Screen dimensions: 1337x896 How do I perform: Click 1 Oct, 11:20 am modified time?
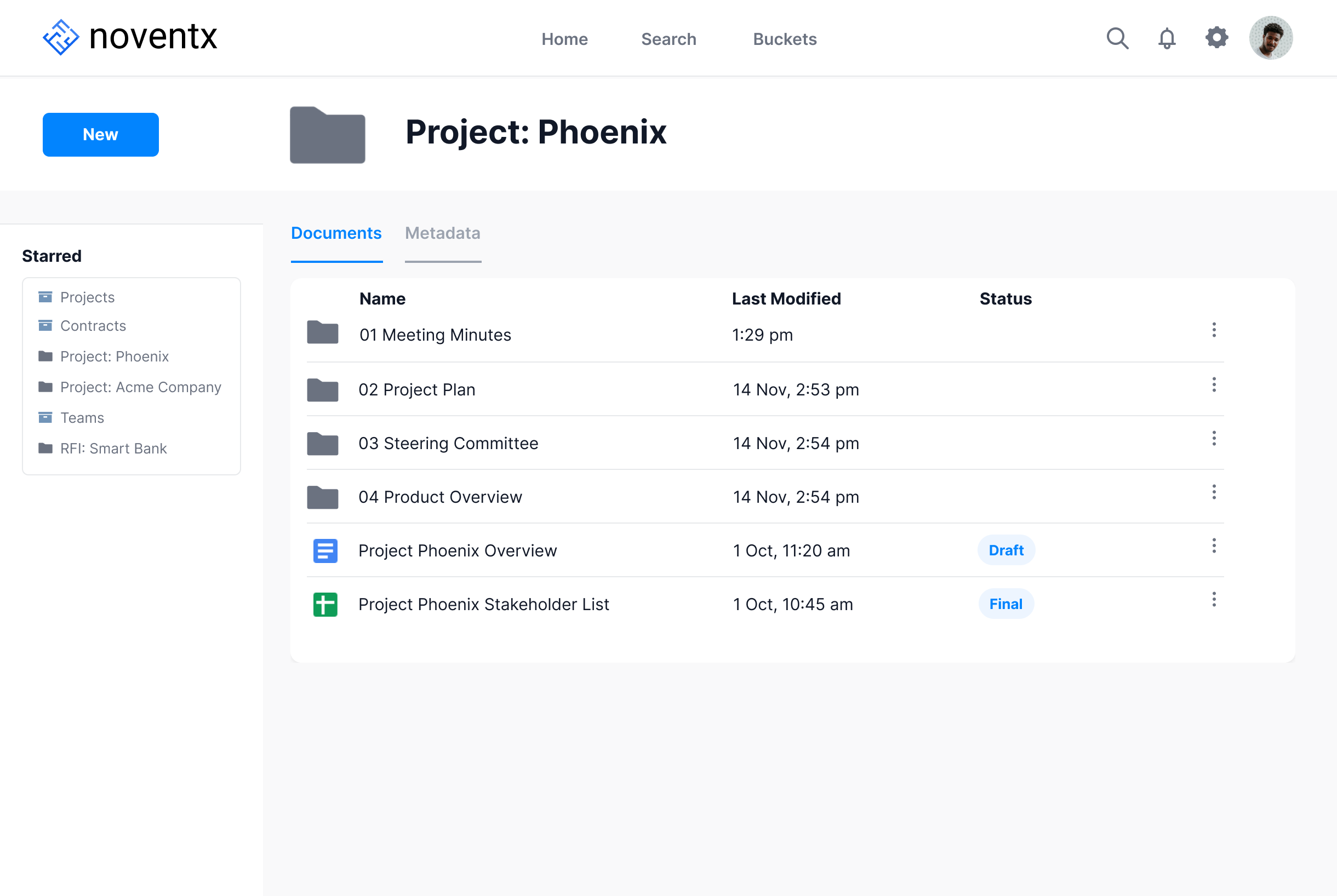click(x=791, y=551)
